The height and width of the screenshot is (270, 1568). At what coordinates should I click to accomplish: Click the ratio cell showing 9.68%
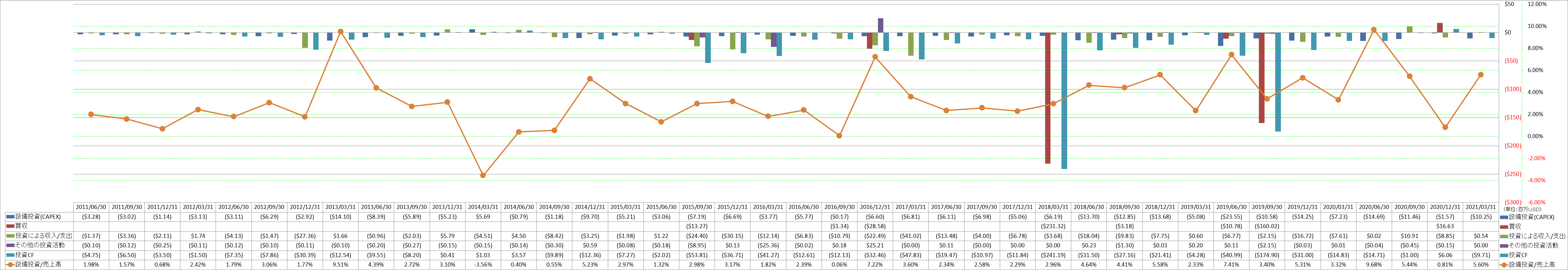tap(1373, 265)
